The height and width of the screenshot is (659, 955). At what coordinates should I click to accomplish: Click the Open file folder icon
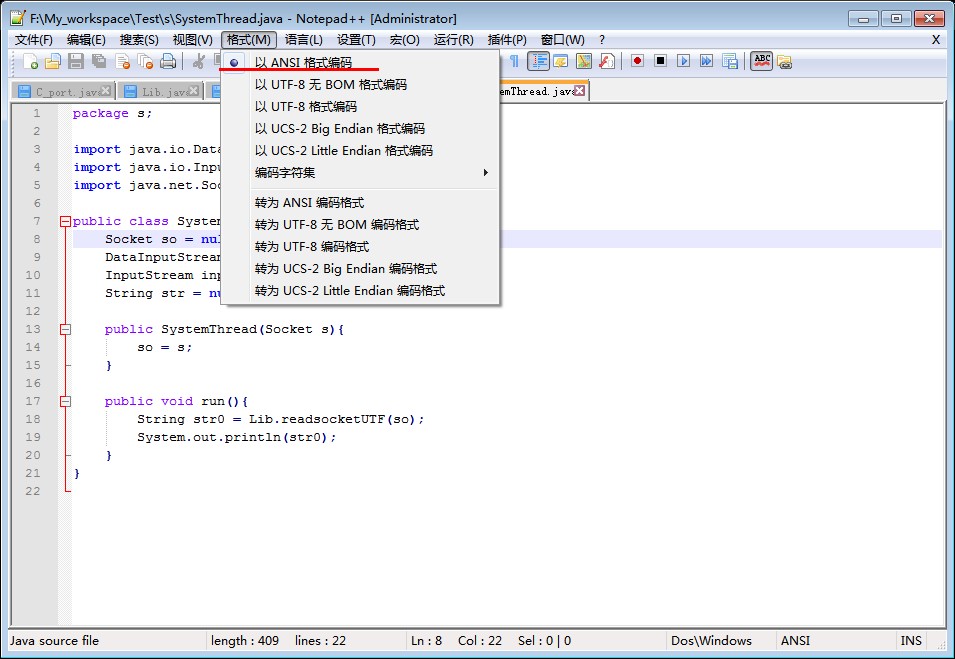point(53,62)
